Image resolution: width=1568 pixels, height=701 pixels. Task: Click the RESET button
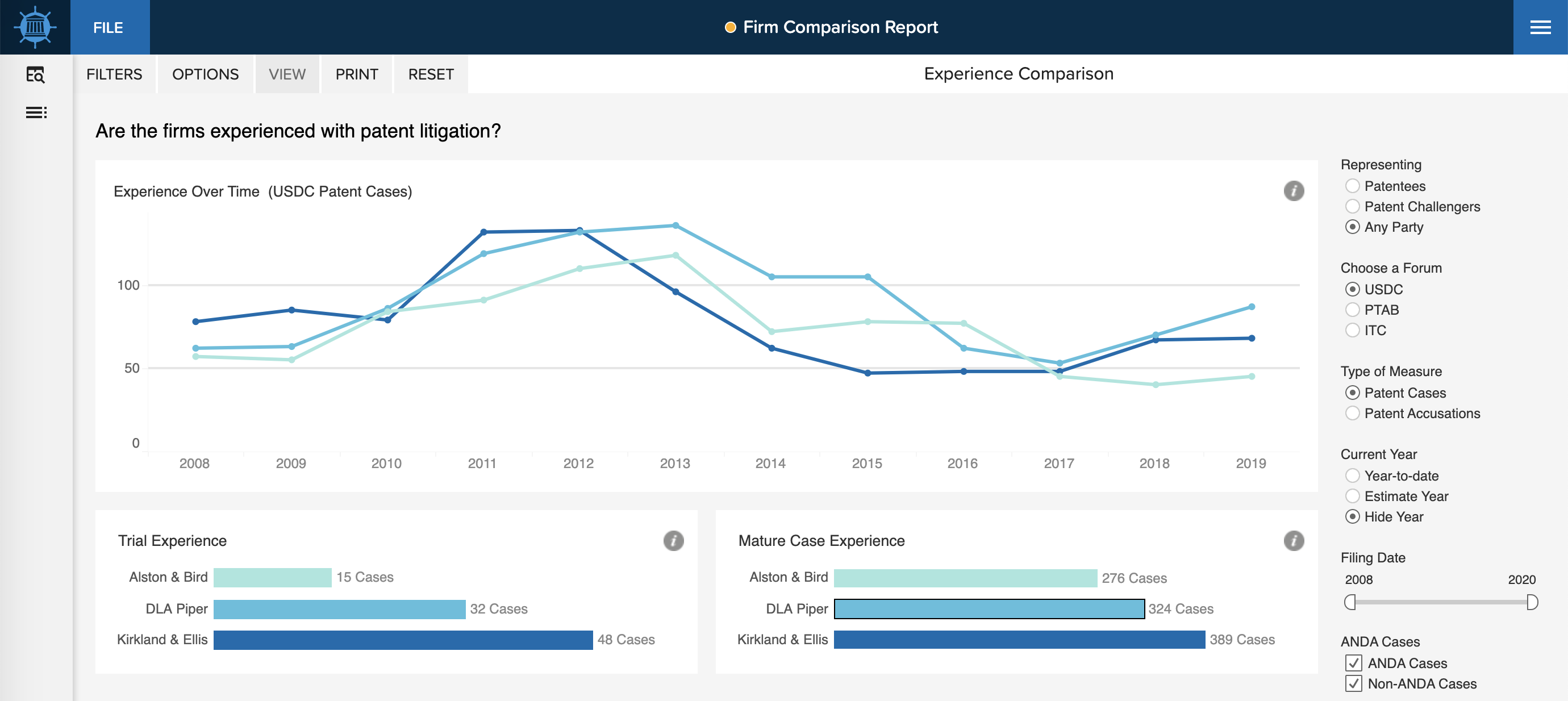click(431, 74)
